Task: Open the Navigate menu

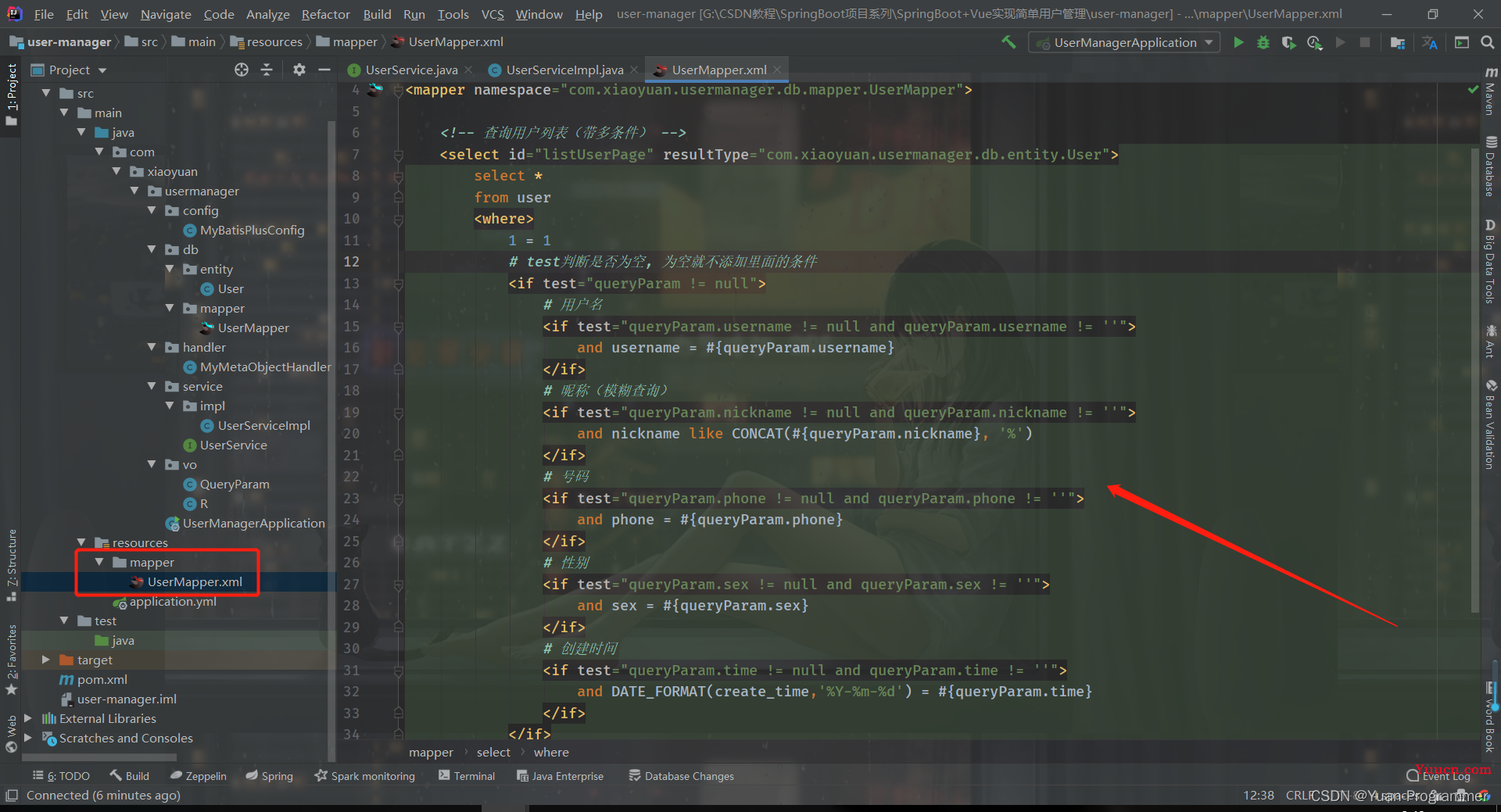Action: pyautogui.click(x=166, y=14)
